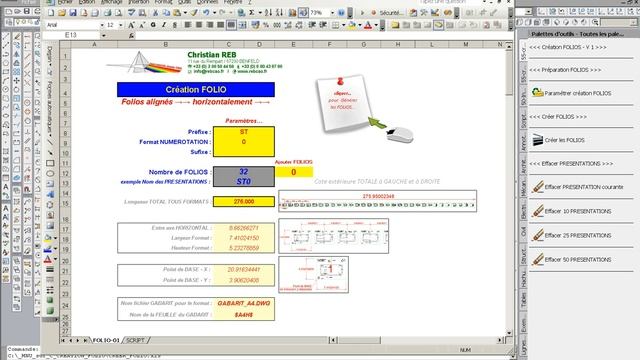Viewport: 640px width, 360px height.
Task: Open the Paste options arrow
Action: 185,13
